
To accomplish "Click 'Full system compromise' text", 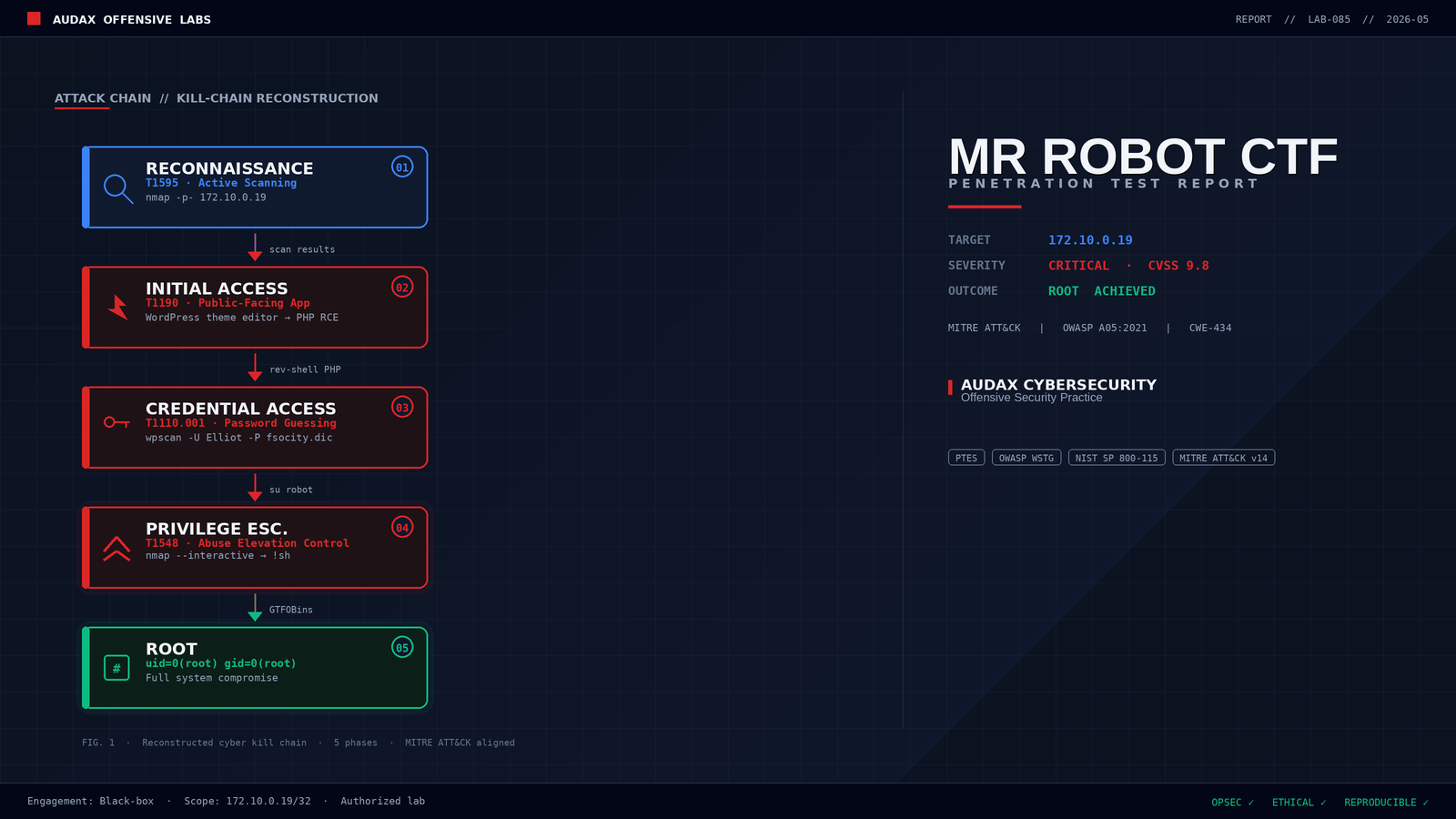I will [212, 678].
